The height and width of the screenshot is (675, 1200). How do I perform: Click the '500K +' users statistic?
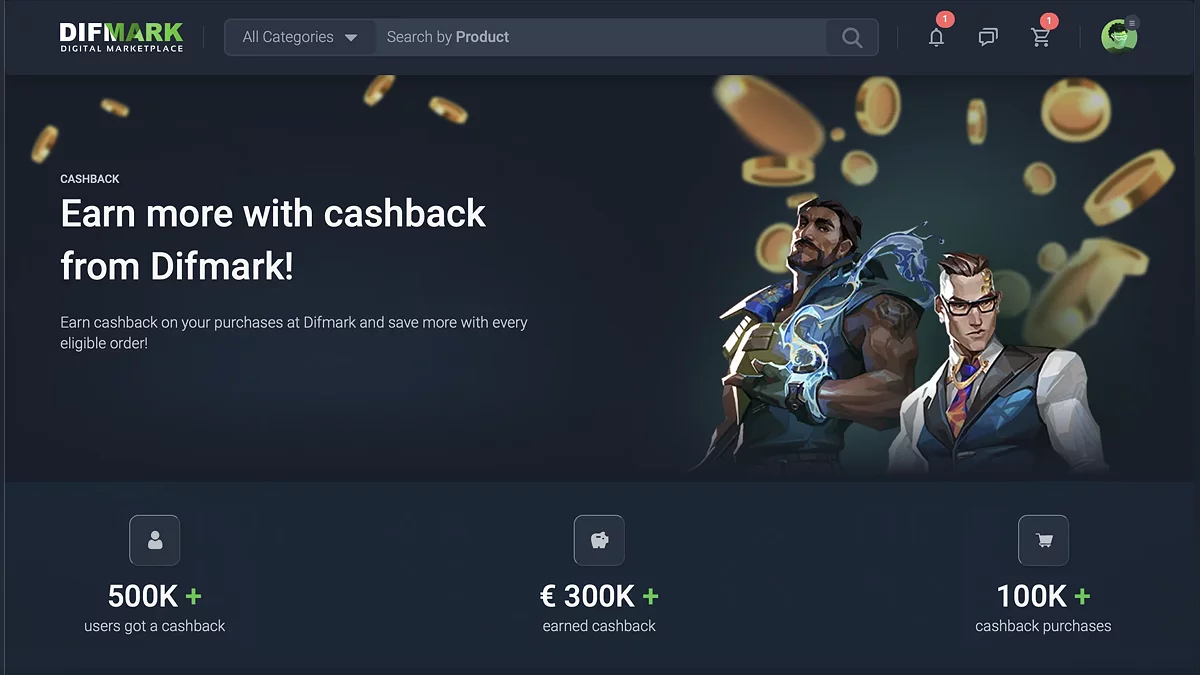pos(155,597)
